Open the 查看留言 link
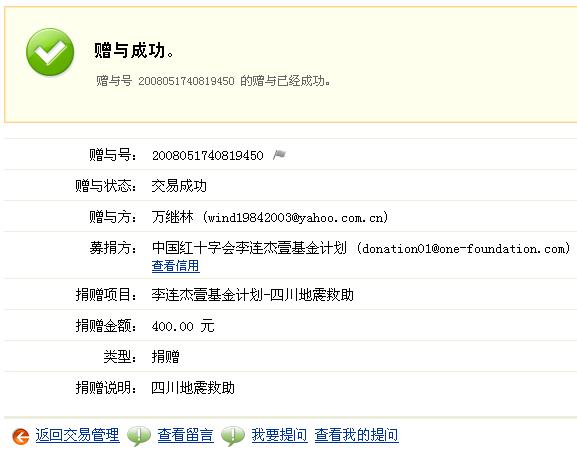Screen dimensions: 577x454 click(x=185, y=435)
